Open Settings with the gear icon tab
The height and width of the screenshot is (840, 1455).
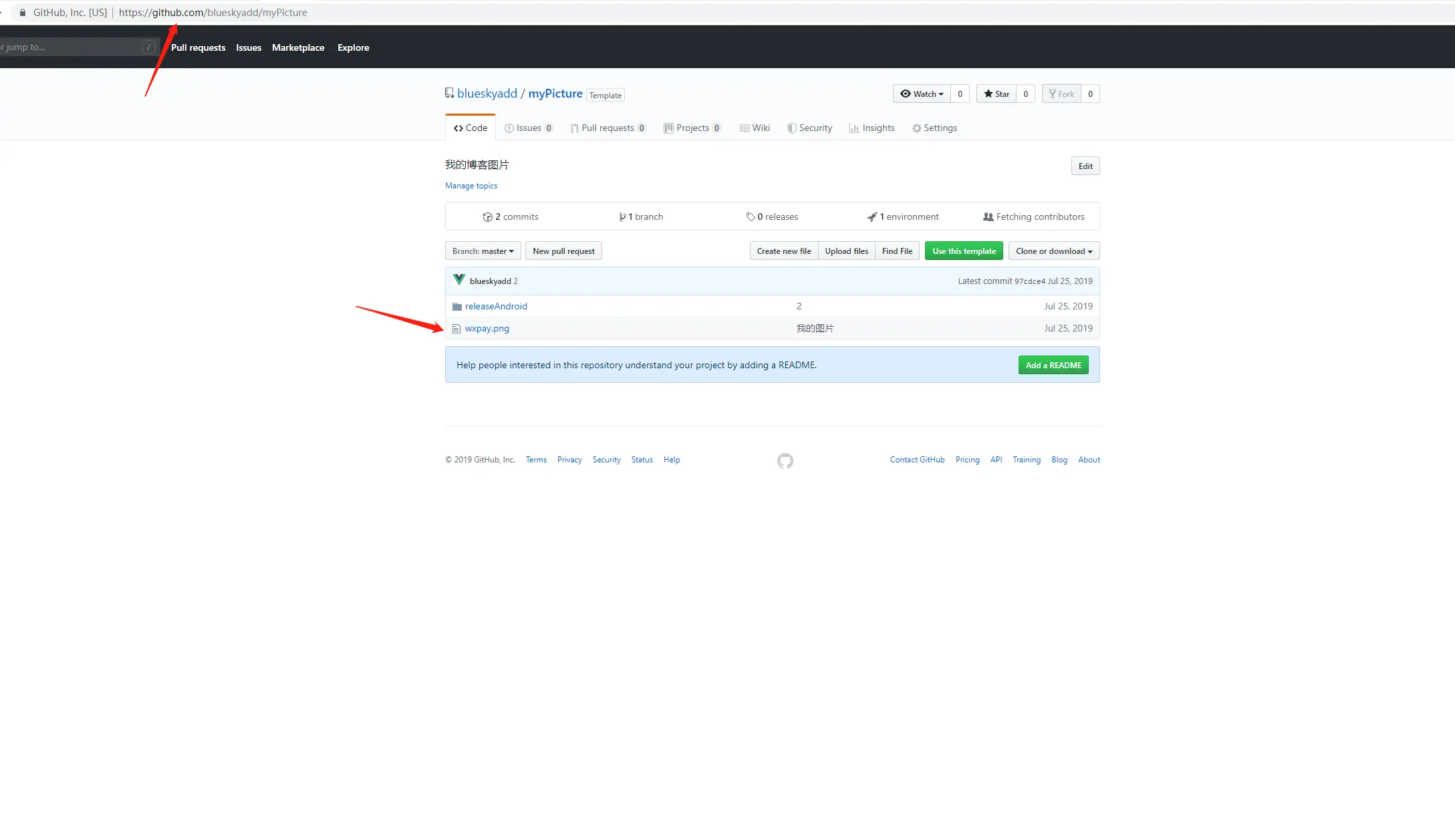934,128
